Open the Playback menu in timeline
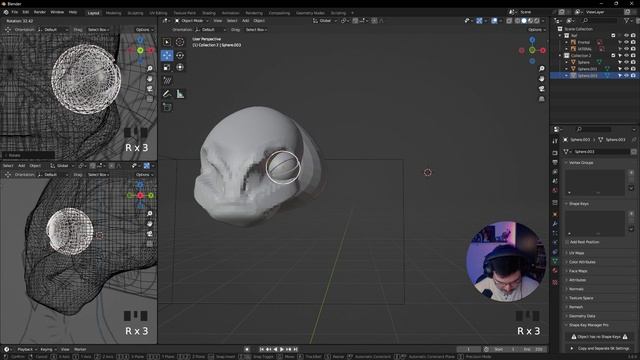Screen dimensions: 640x360 (x=27, y=349)
